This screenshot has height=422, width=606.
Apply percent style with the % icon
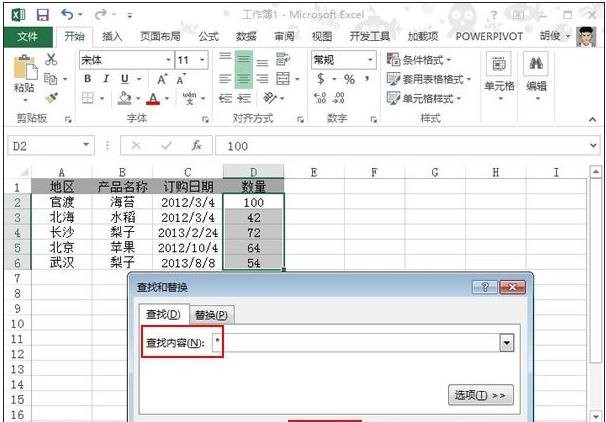[350, 79]
